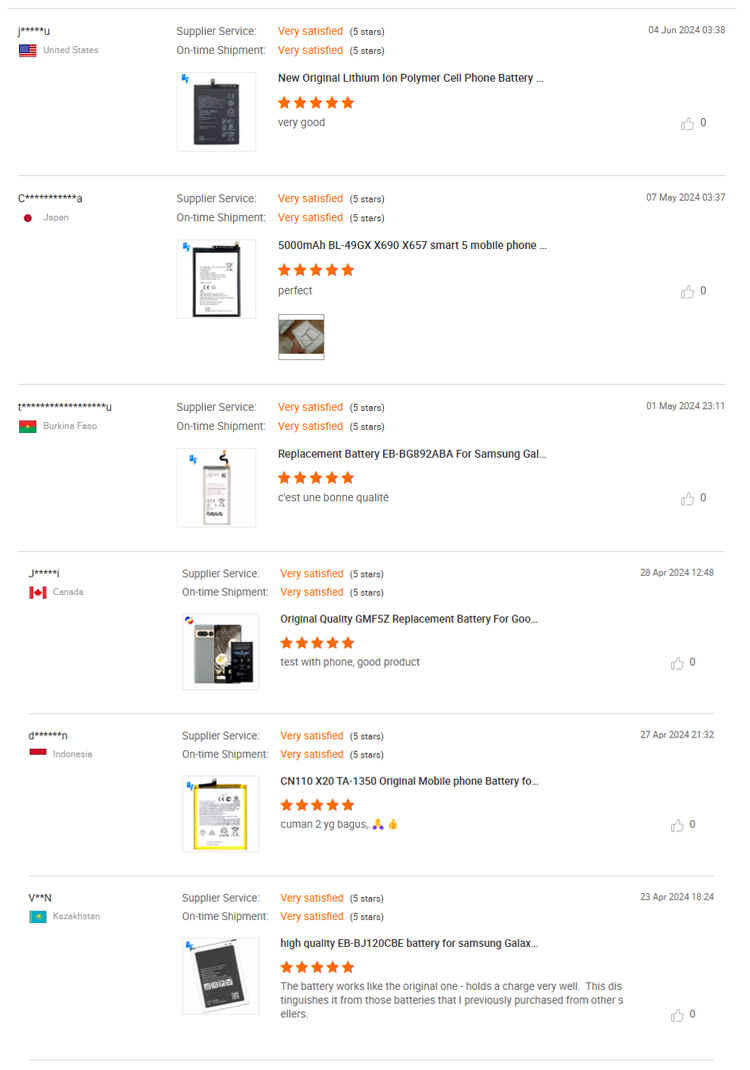This screenshot has height=1070, width=750.
Task: Like the "very good" review
Action: click(x=687, y=124)
